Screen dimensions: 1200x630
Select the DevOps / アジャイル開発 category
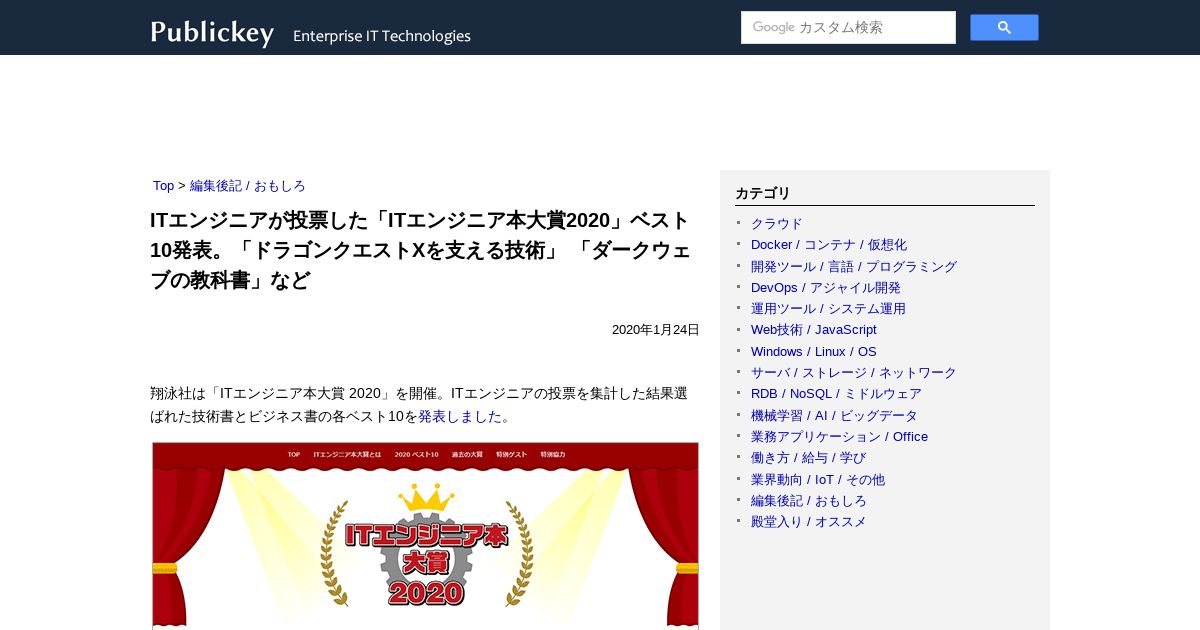coord(826,288)
